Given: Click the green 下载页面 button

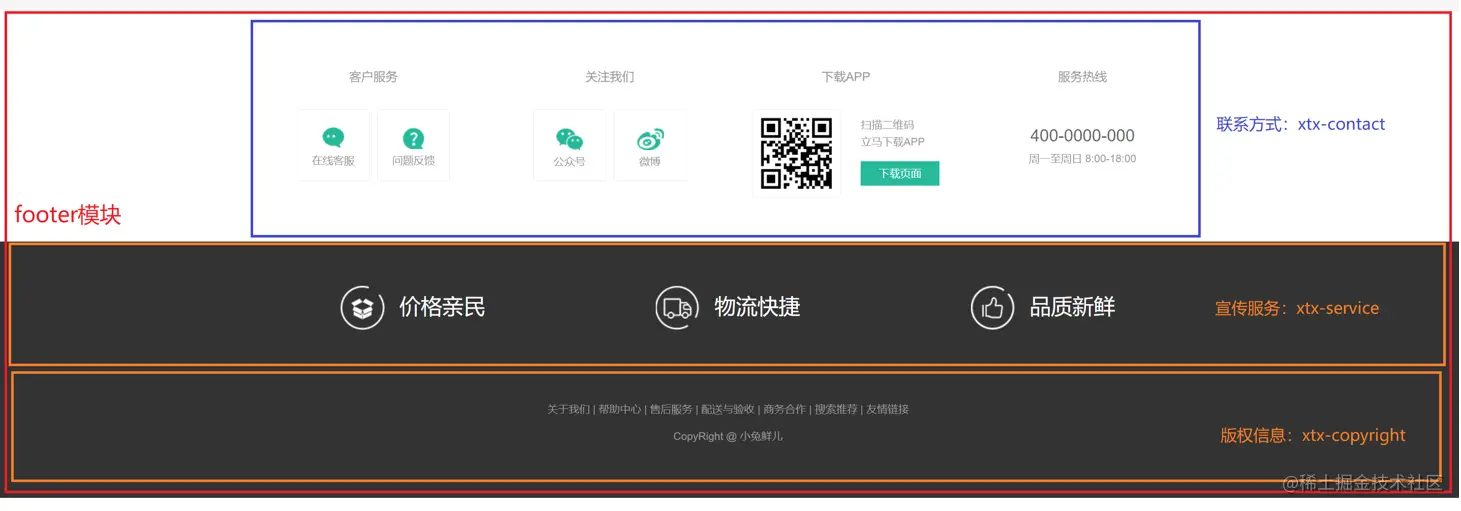Looking at the screenshot, I should pos(900,174).
